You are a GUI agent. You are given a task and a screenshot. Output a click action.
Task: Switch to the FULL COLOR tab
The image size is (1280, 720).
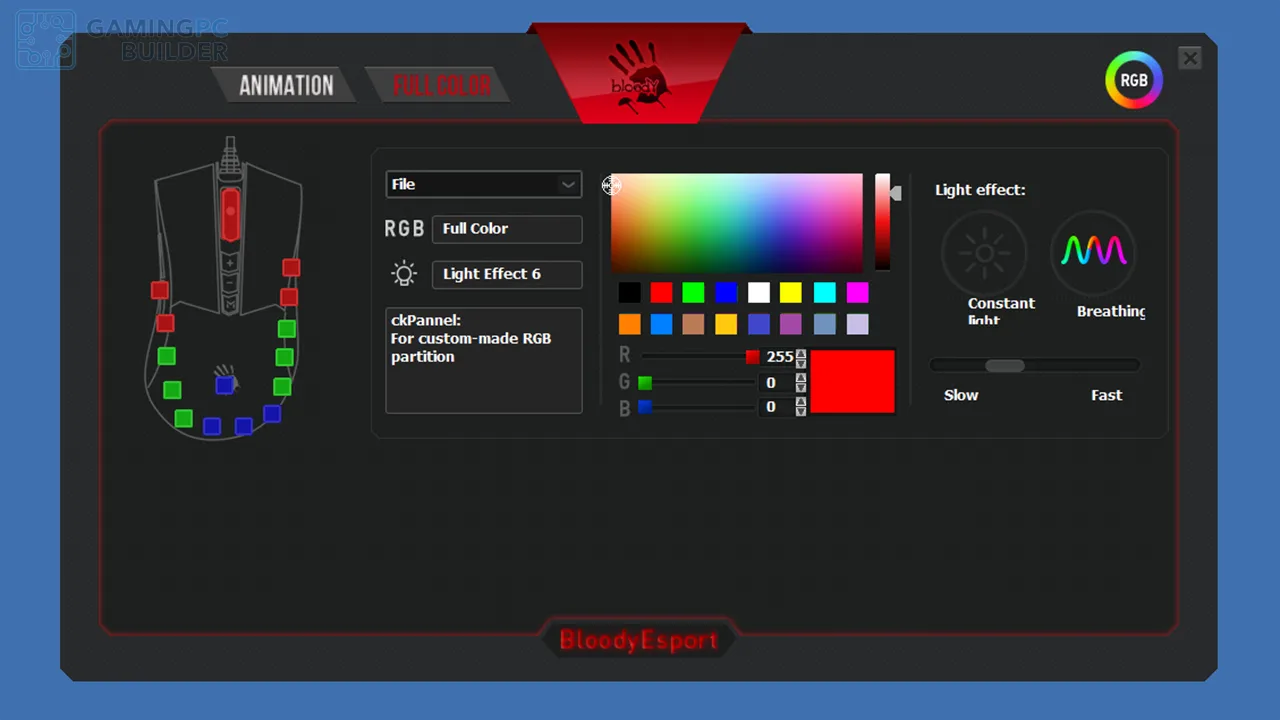point(441,86)
